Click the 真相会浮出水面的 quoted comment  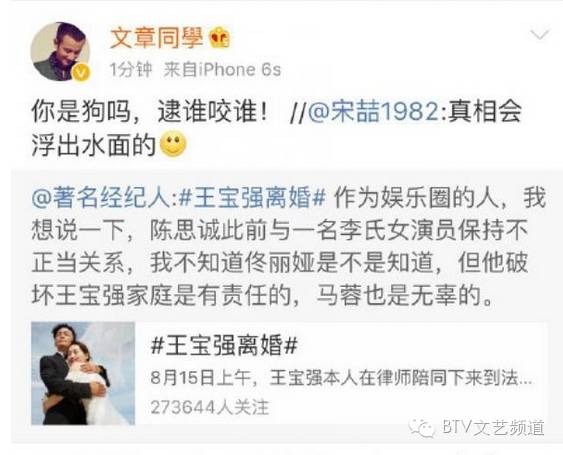(276, 128)
